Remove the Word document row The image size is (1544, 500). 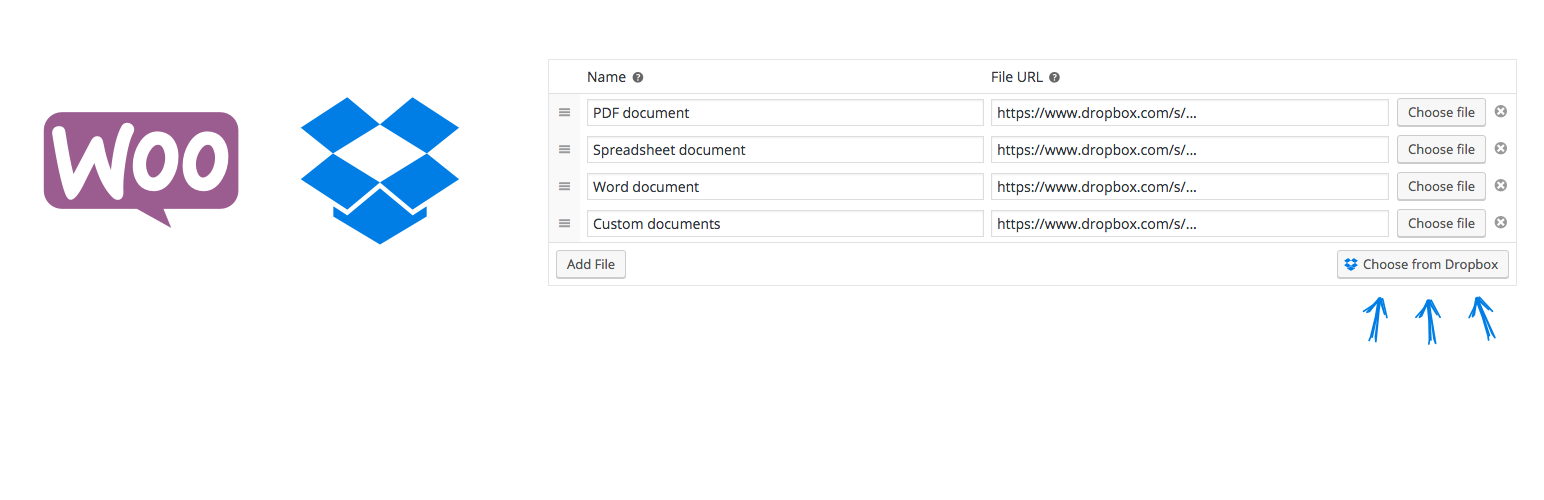pos(1500,185)
